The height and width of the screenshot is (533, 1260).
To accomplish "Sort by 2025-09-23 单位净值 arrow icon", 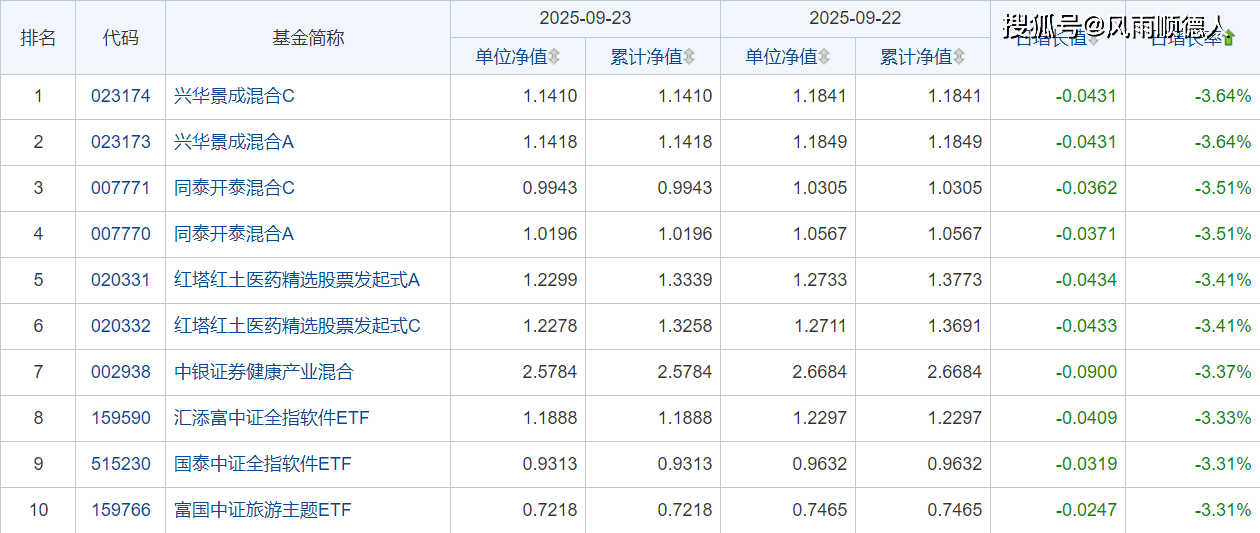I will [554, 57].
